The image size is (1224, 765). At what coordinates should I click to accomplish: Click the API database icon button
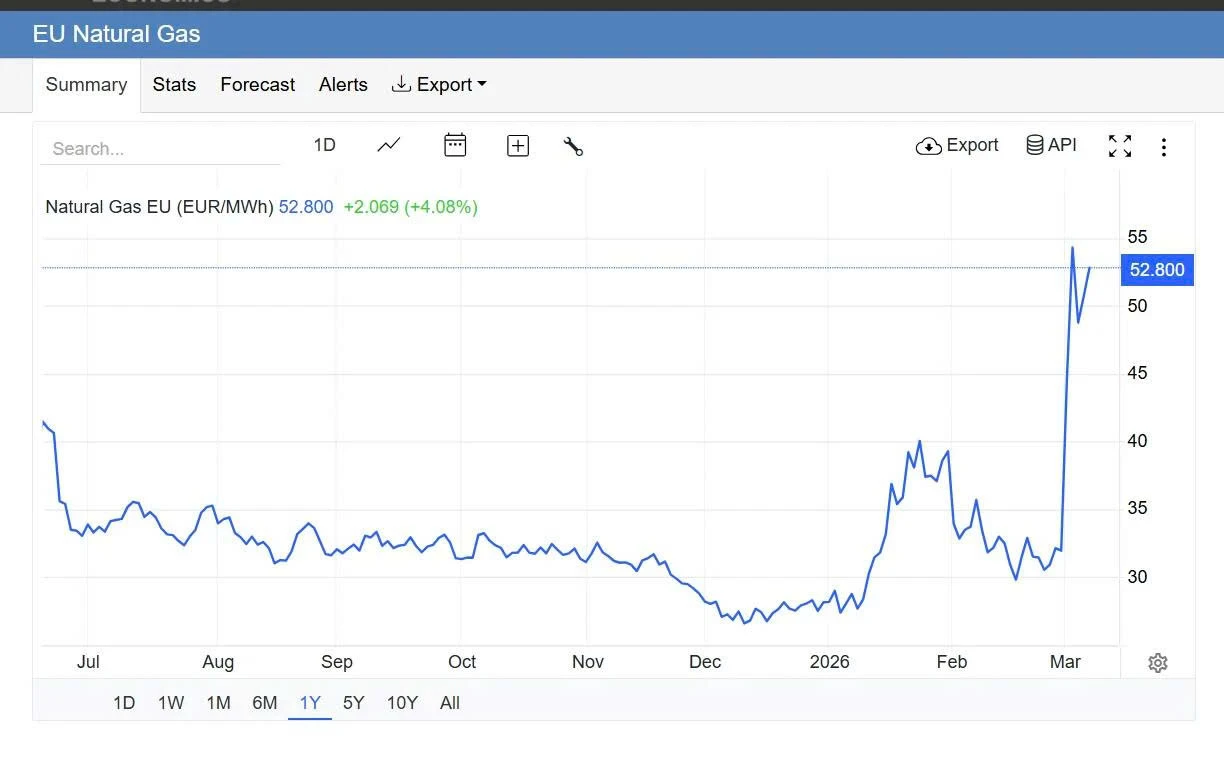point(1051,145)
